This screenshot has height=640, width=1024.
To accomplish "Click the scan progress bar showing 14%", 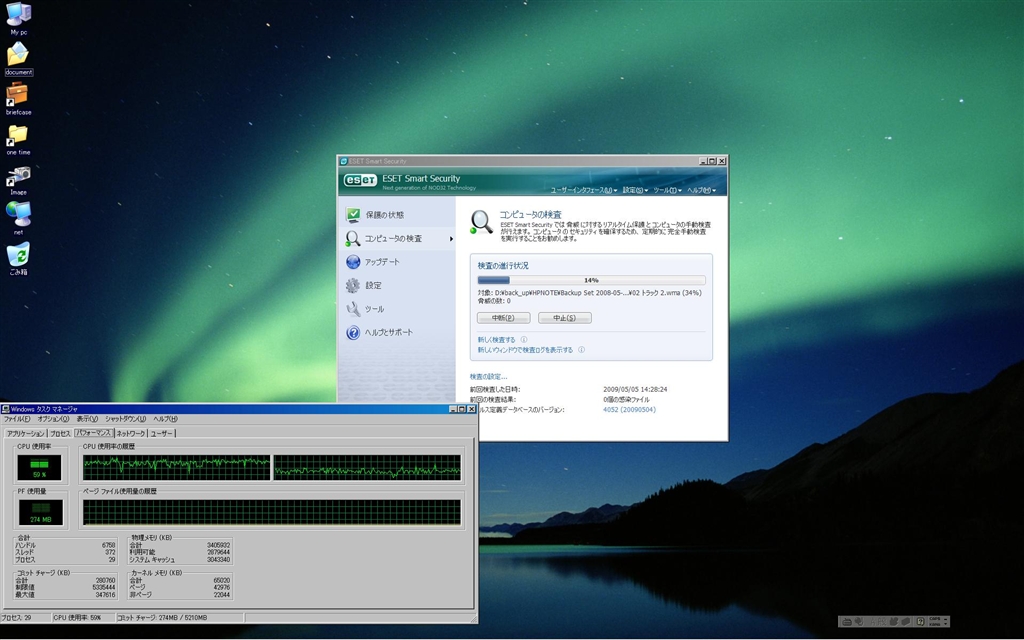I will tap(591, 280).
